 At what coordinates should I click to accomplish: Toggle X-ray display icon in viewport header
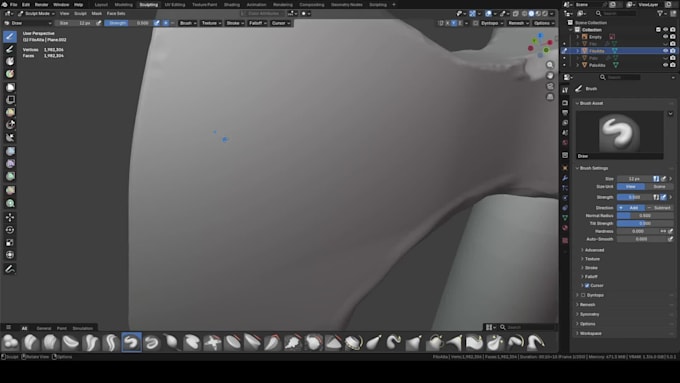[x=515, y=13]
